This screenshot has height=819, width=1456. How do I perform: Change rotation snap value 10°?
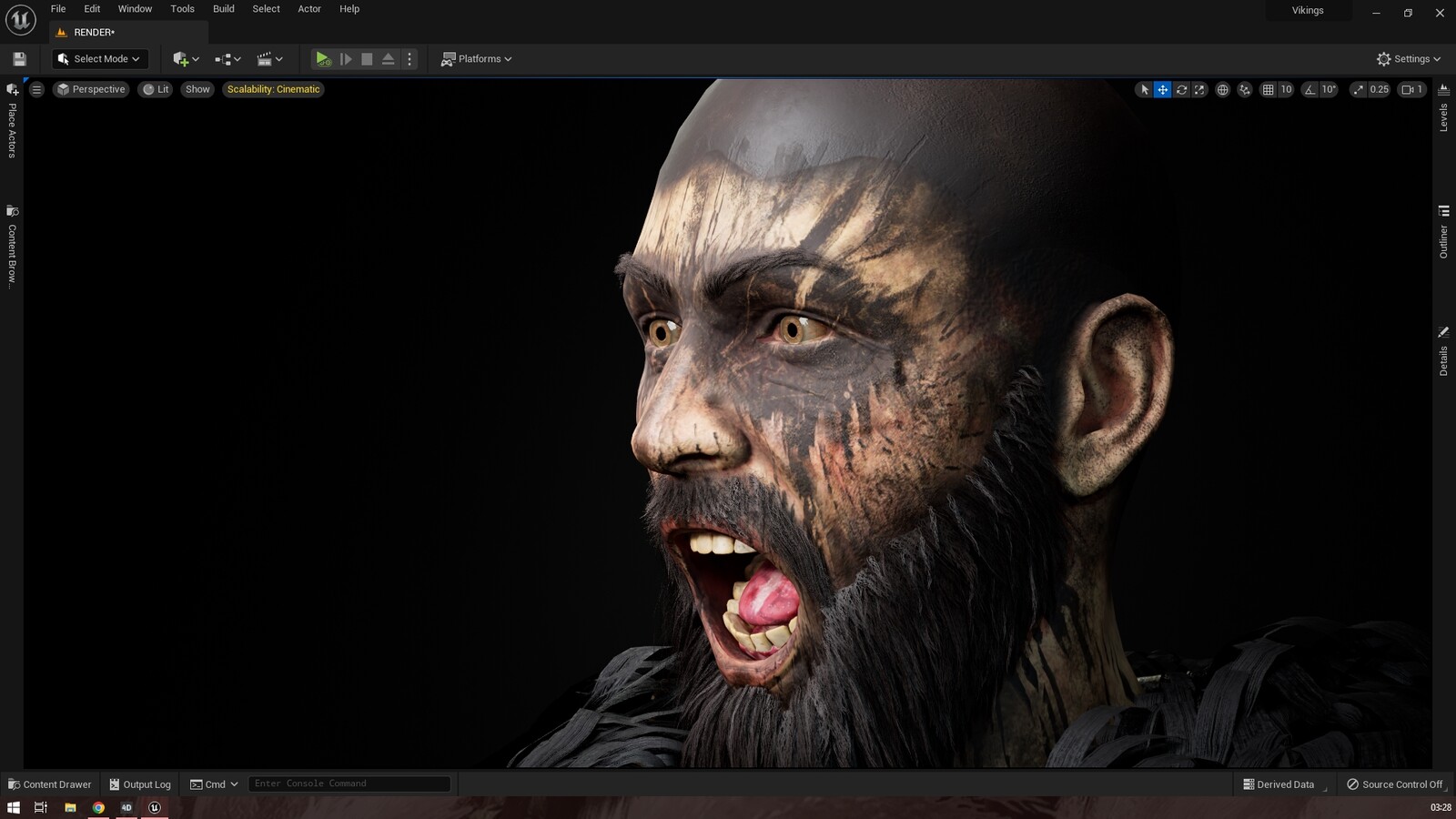[1329, 89]
